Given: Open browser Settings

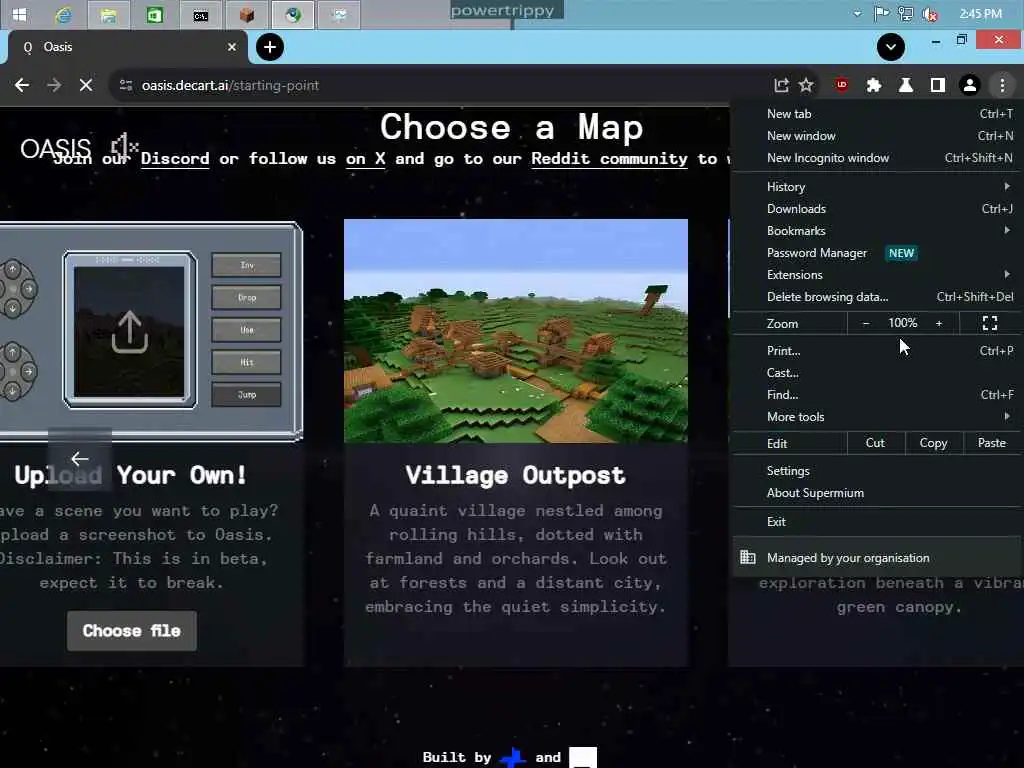Looking at the screenshot, I should point(878,471).
